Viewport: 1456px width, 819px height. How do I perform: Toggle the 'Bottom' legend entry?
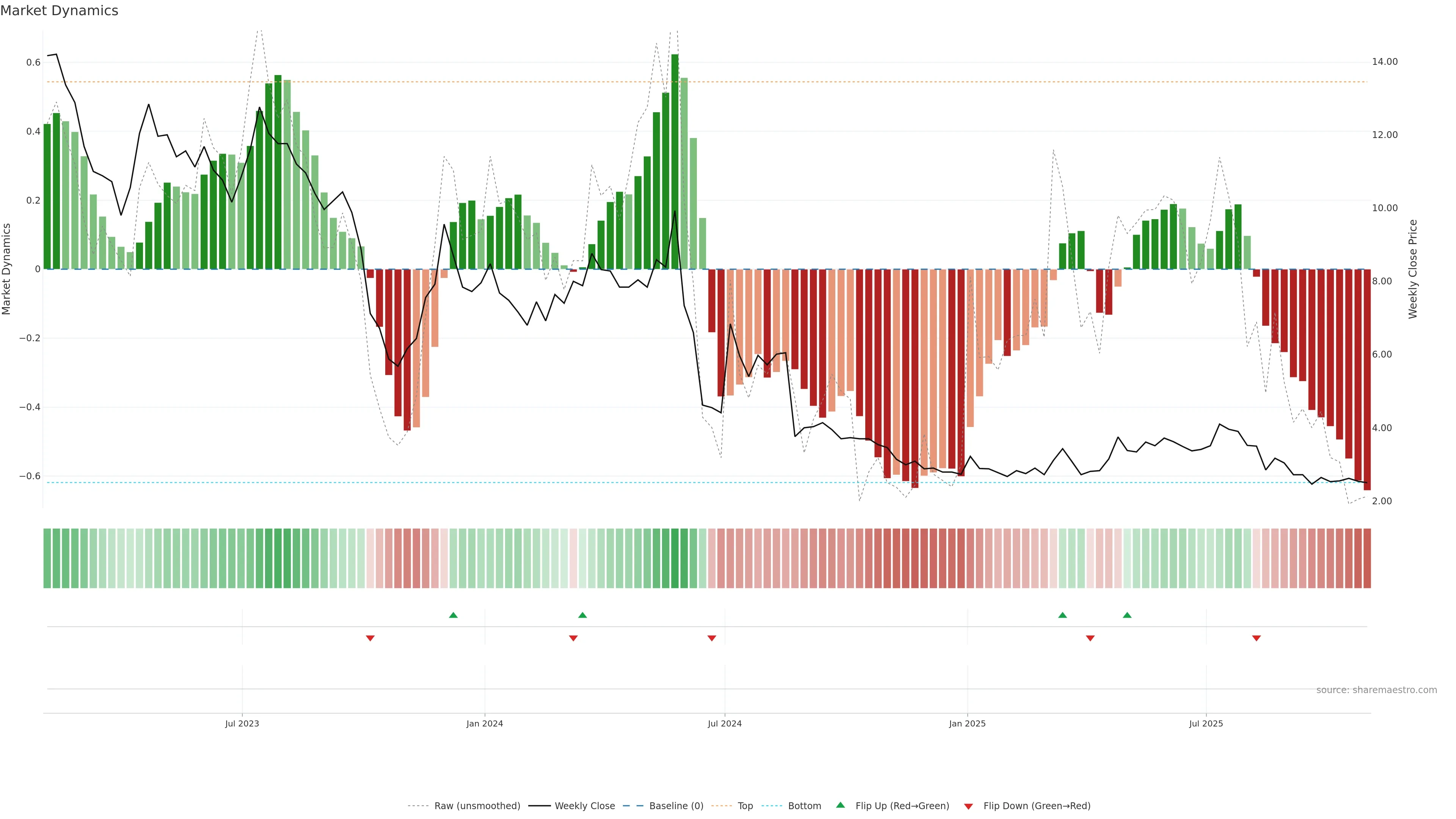[804, 806]
